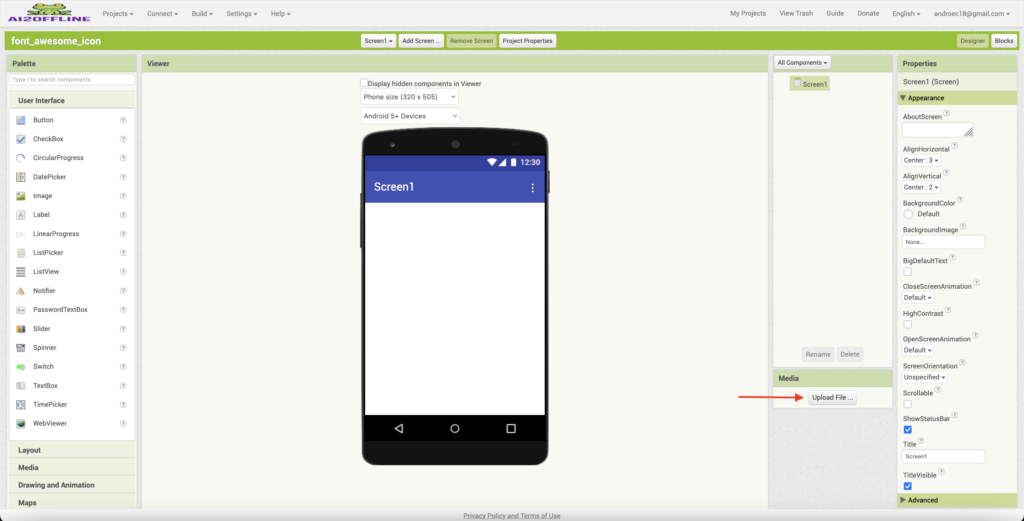
Task: Open the CloseScreenAnimation Default dropdown
Action: point(918,298)
